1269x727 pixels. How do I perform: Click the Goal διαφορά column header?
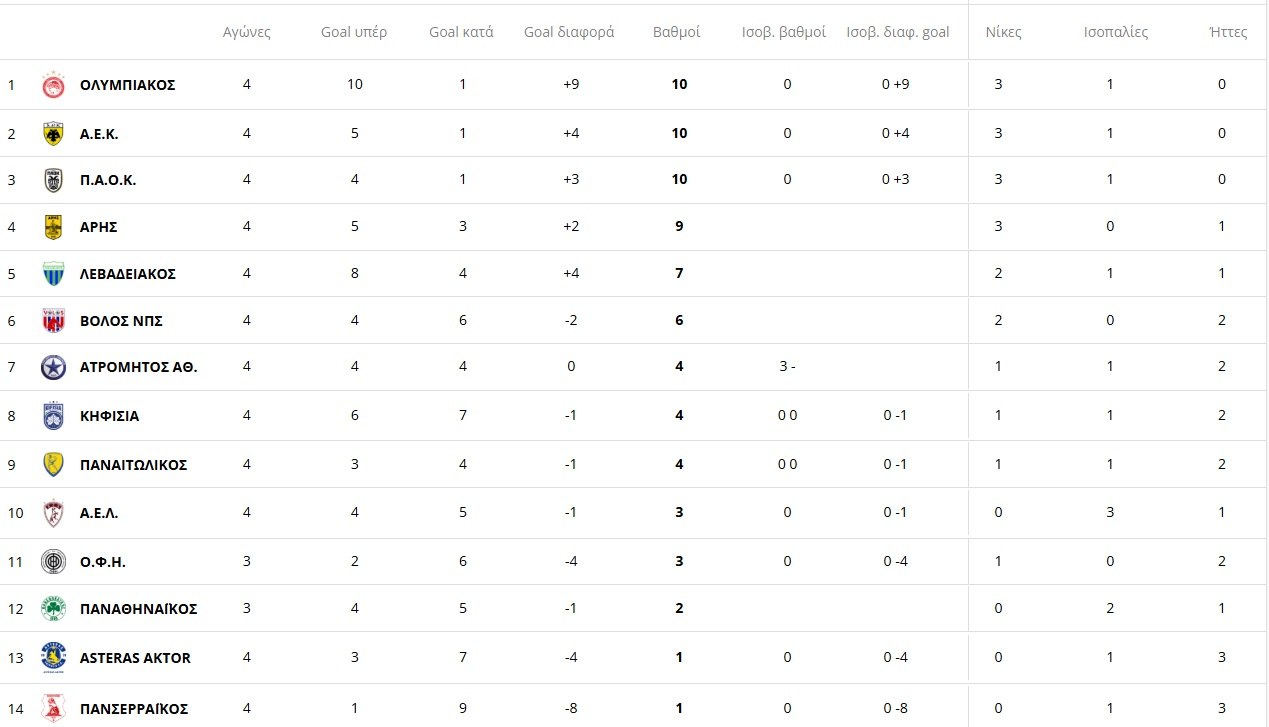tap(569, 32)
